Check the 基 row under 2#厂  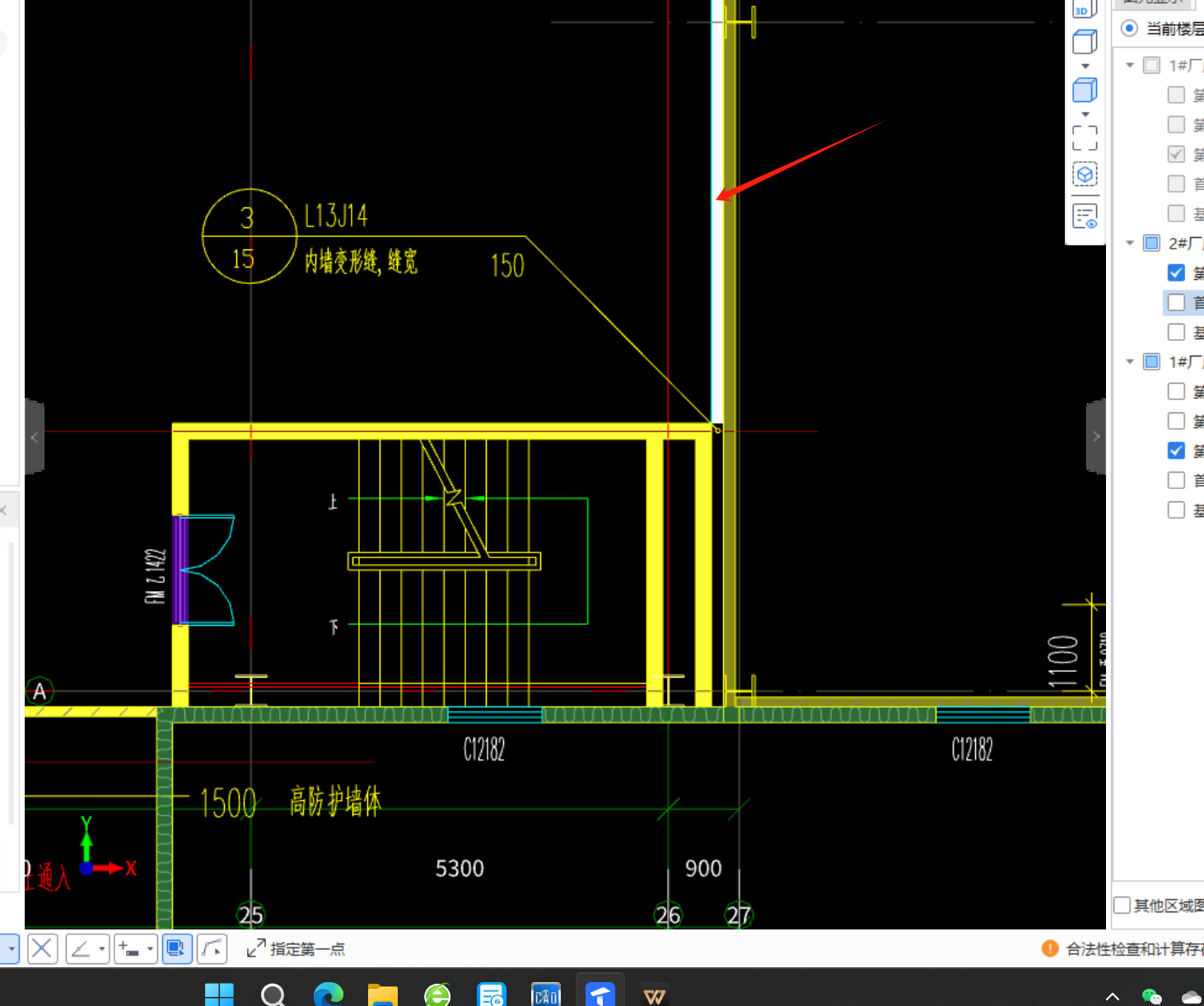click(x=1176, y=332)
